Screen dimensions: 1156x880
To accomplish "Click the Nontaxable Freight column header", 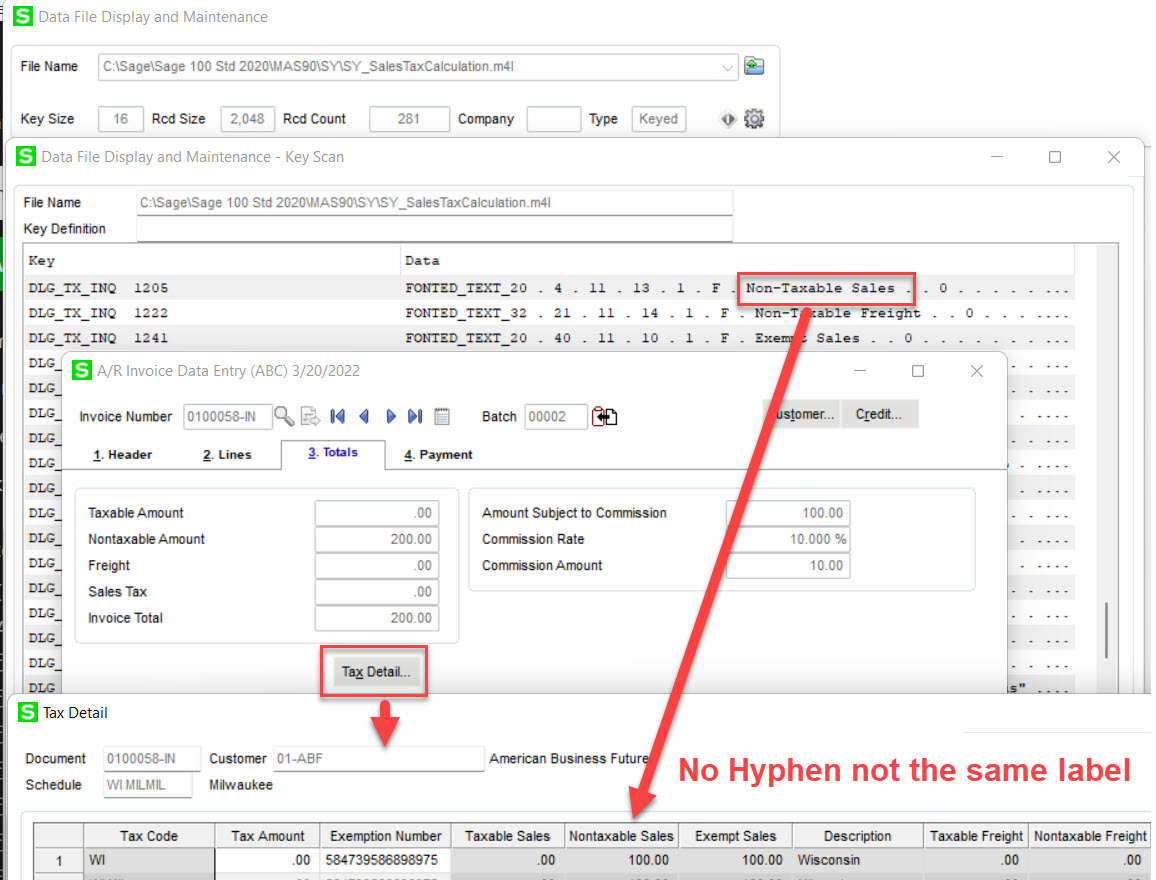I will tap(1090, 836).
